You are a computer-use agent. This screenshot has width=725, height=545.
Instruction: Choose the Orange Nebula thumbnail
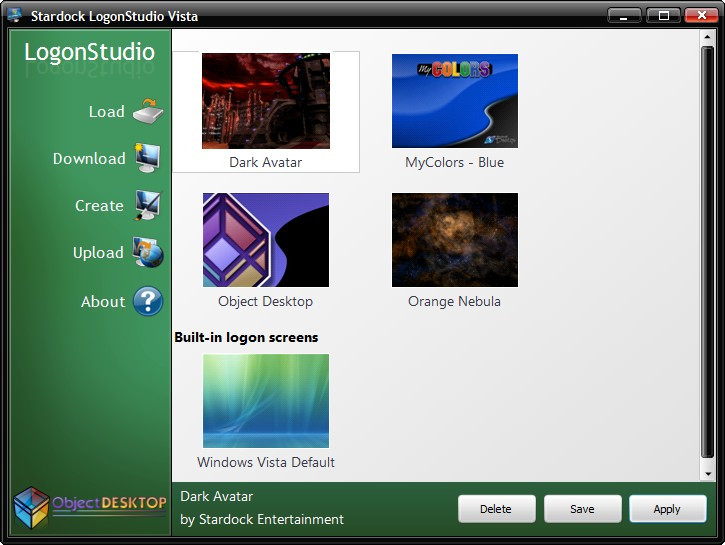click(455, 240)
